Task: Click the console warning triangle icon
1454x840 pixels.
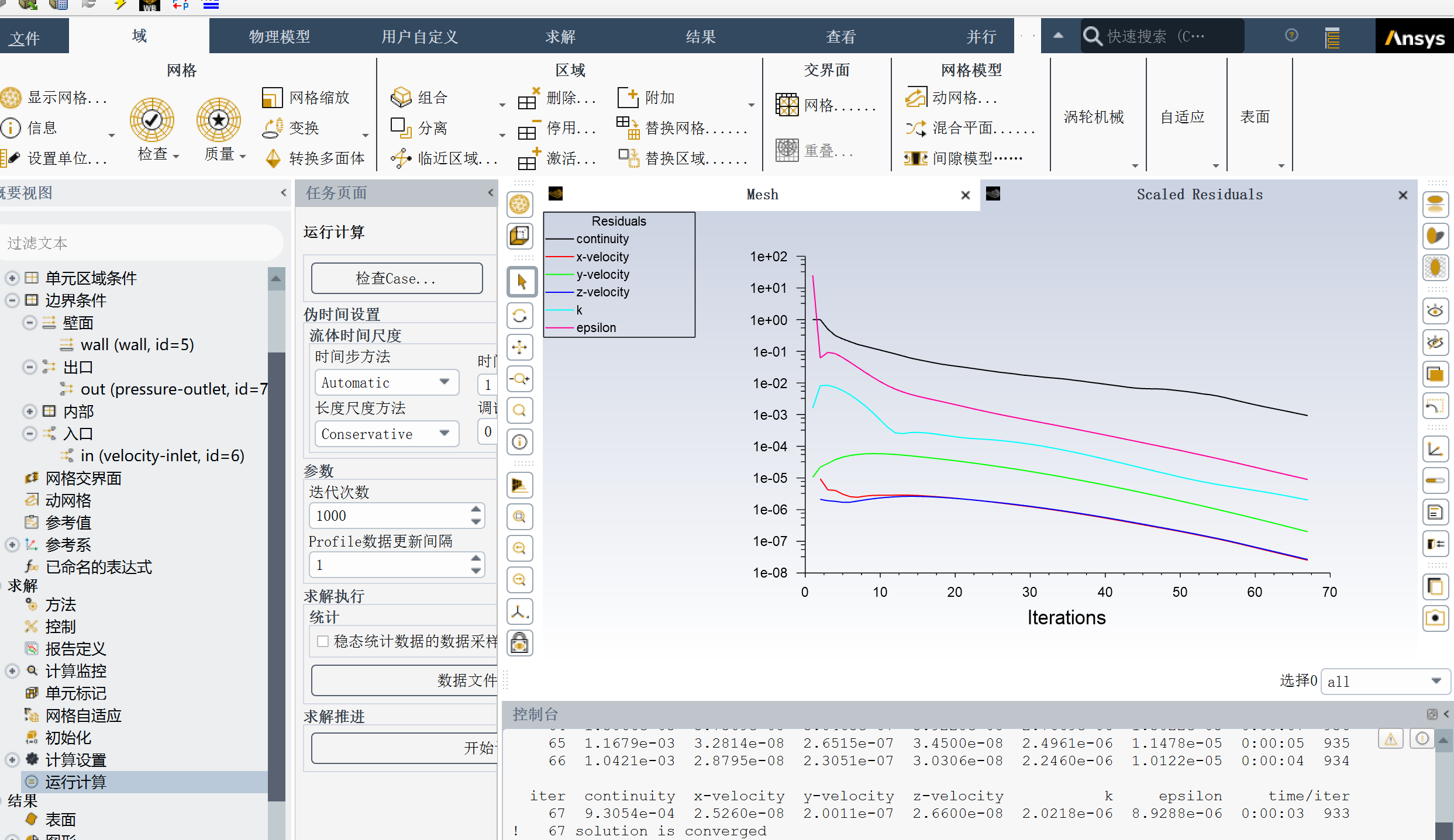Action: 1391,739
